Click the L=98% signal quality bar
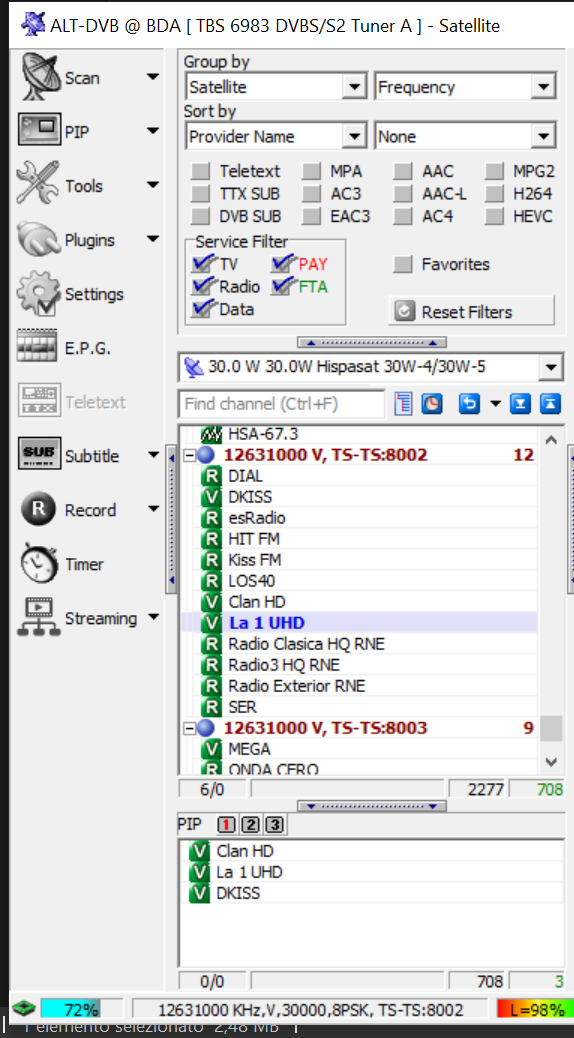This screenshot has height=1038, width=574. point(534,1009)
